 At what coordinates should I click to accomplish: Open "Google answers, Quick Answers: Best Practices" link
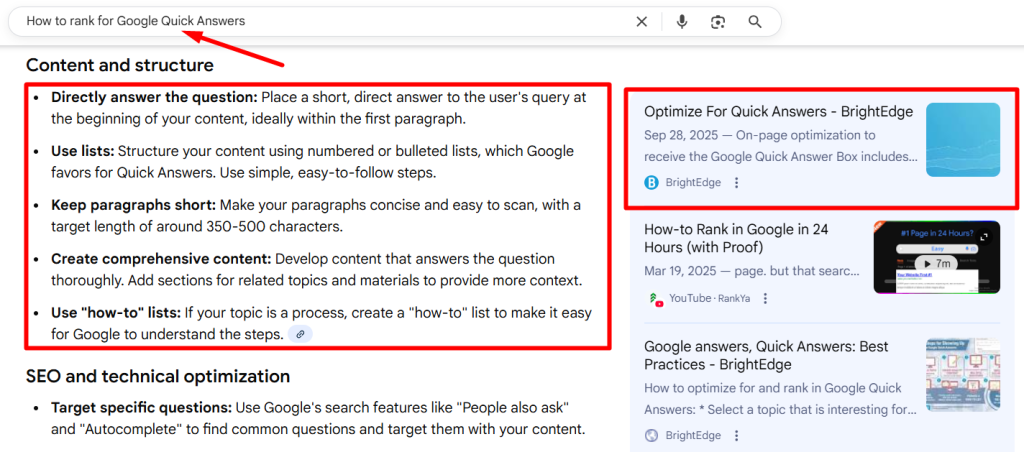pyautogui.click(x=766, y=356)
